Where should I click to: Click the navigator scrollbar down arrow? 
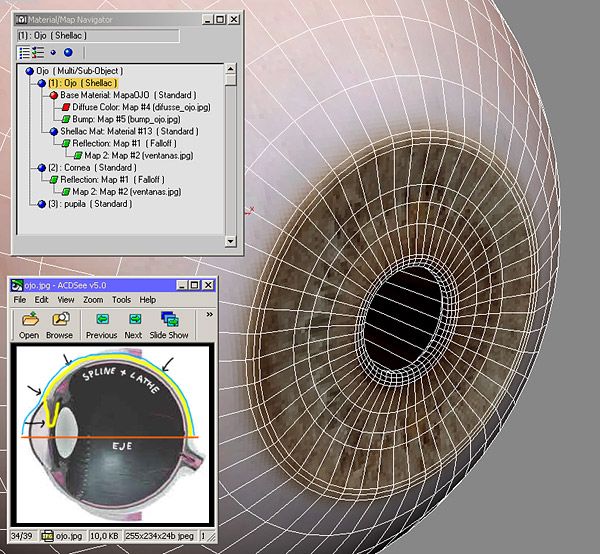230,241
